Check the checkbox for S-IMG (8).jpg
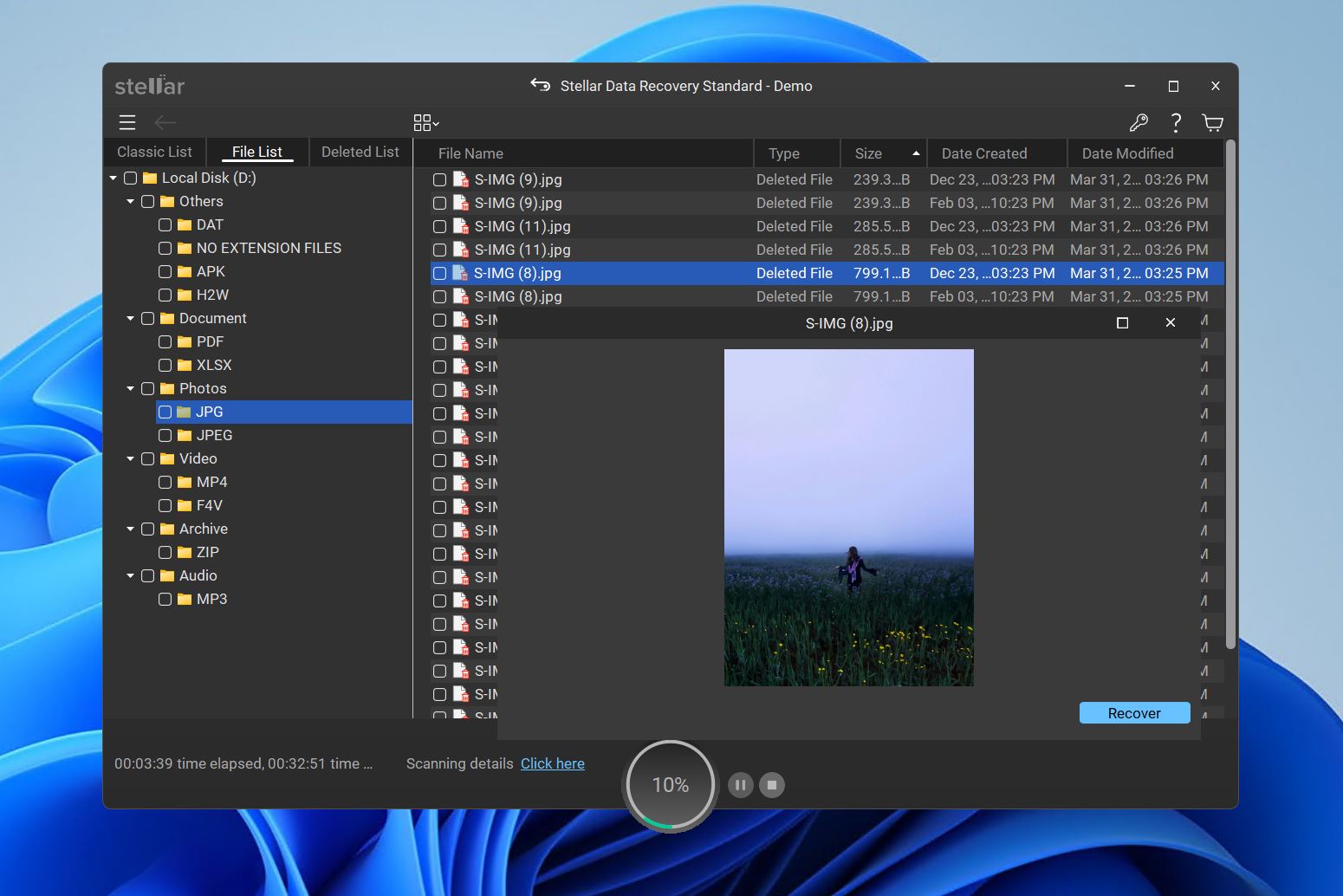 tap(439, 273)
